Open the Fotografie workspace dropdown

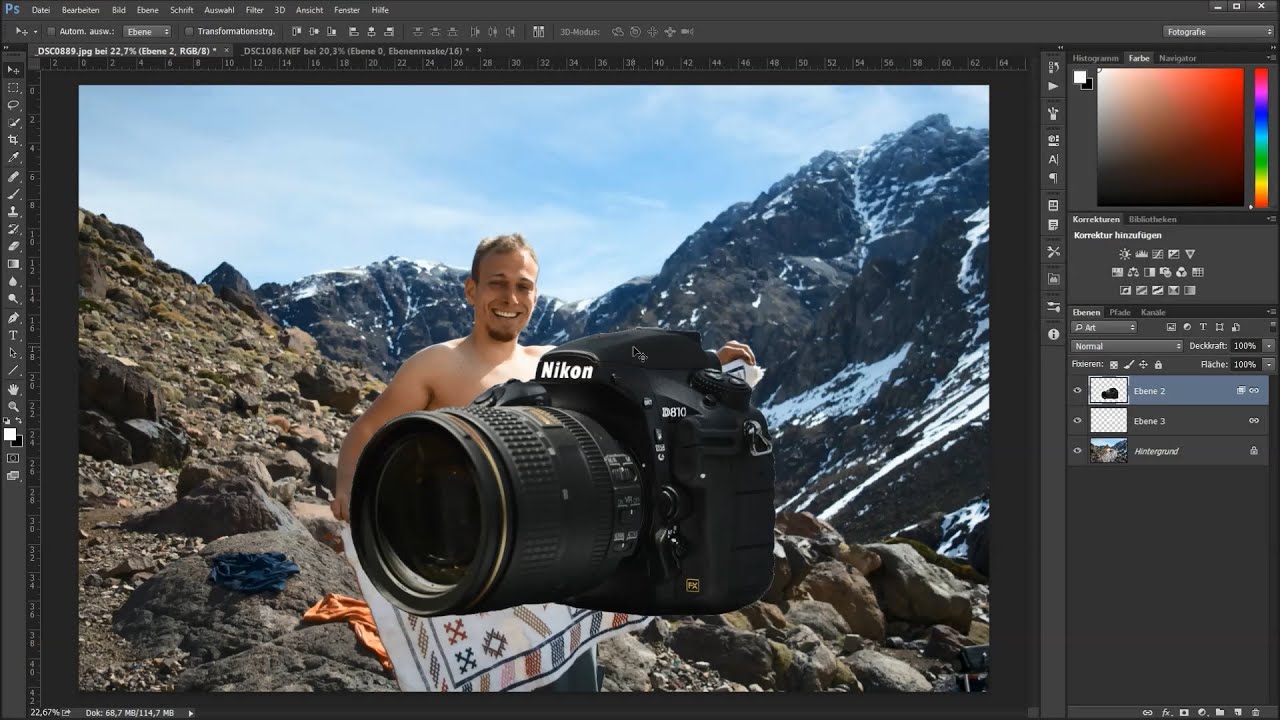pos(1218,32)
